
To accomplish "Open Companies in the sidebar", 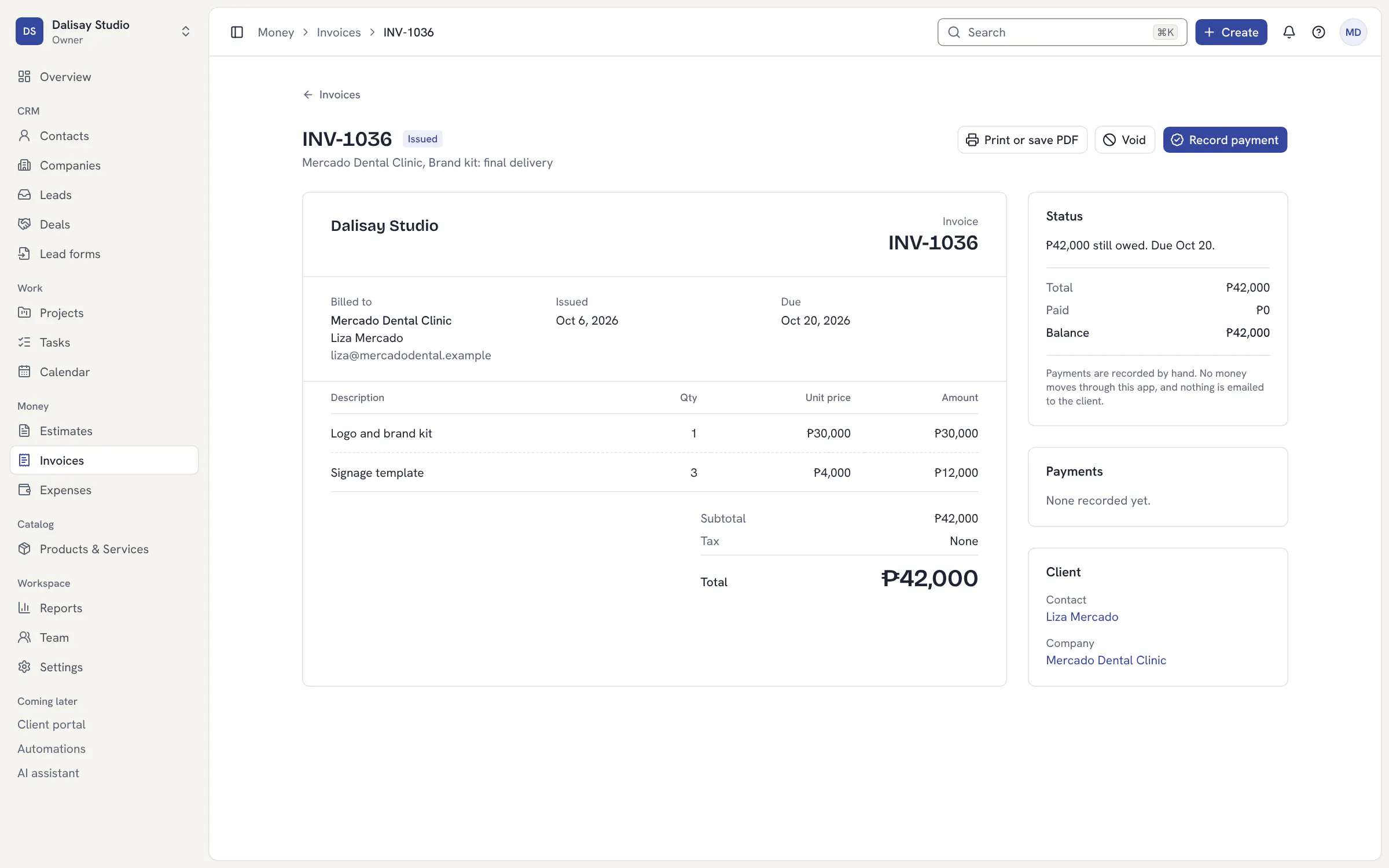I will pyautogui.click(x=104, y=165).
